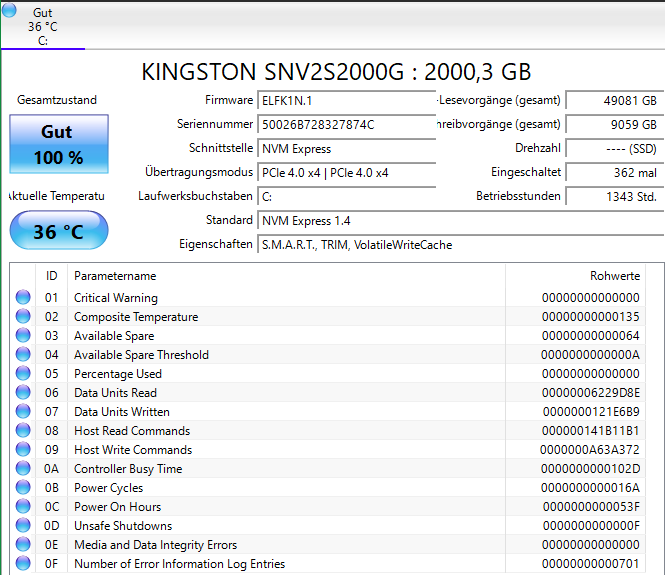Click the Parametername column header
The height and width of the screenshot is (575, 665).
point(115,276)
